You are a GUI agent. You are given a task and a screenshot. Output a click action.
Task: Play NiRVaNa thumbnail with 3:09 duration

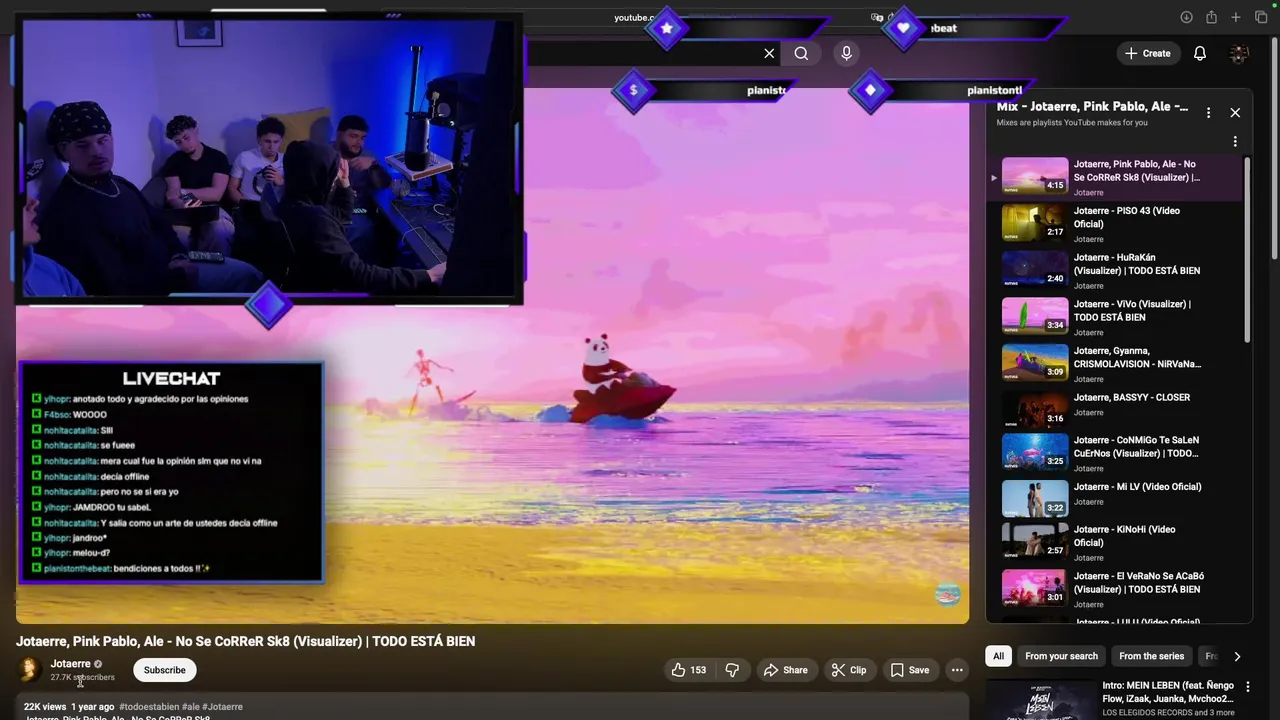point(1035,362)
